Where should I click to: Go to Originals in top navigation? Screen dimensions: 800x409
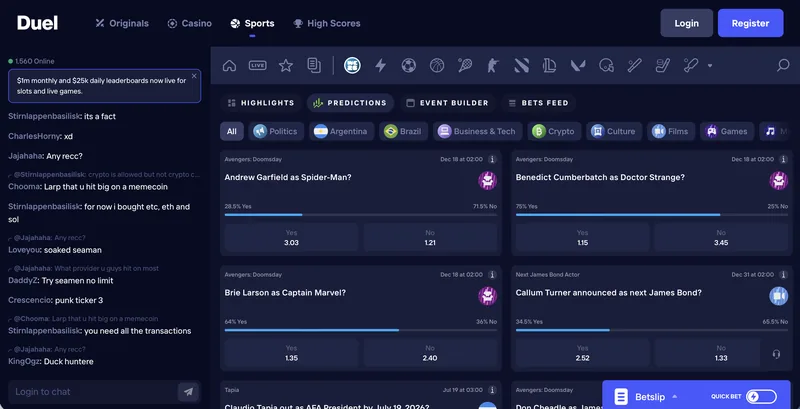[x=122, y=23]
